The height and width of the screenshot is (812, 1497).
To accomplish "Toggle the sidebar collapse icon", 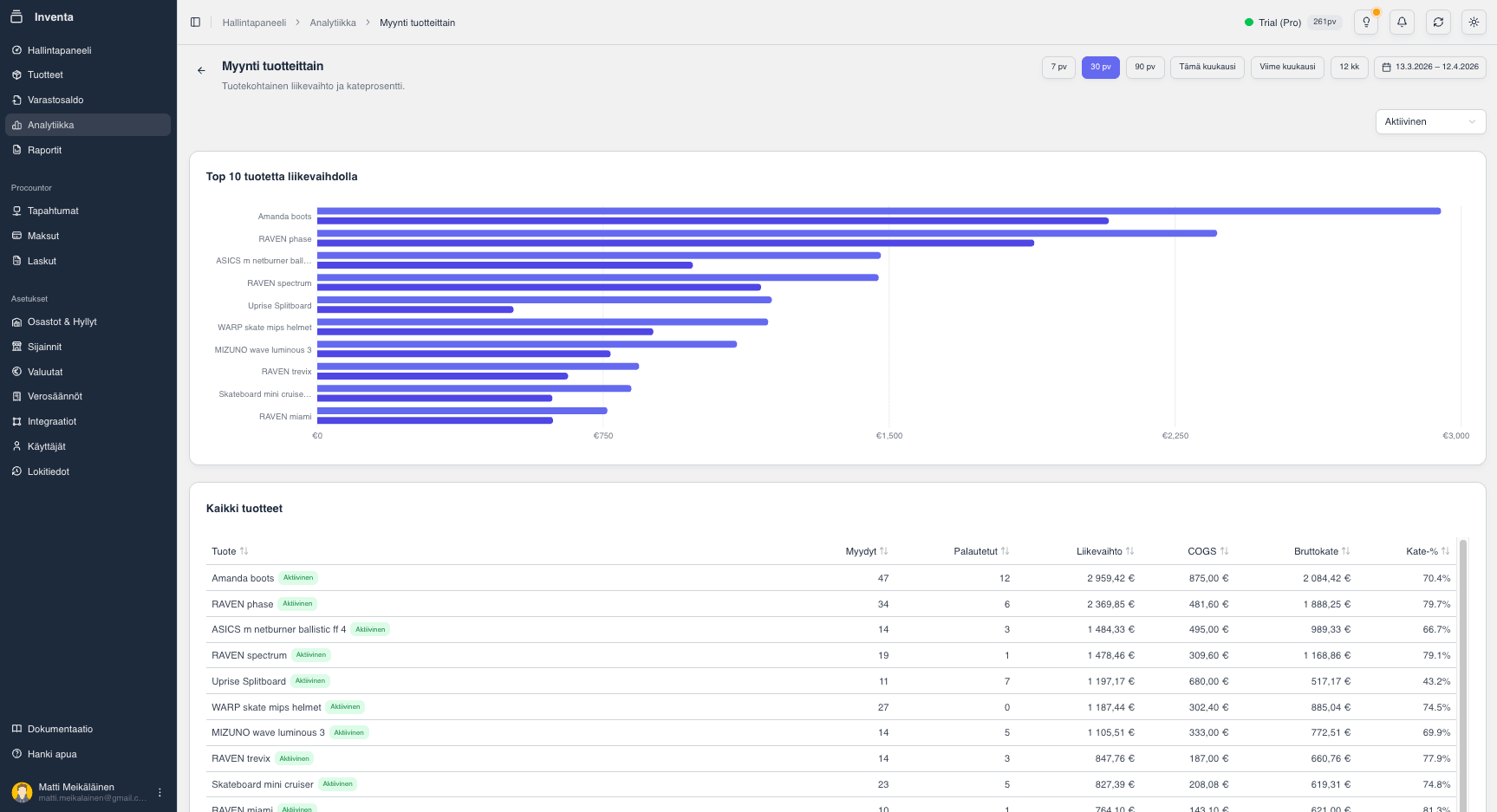I will (195, 23).
